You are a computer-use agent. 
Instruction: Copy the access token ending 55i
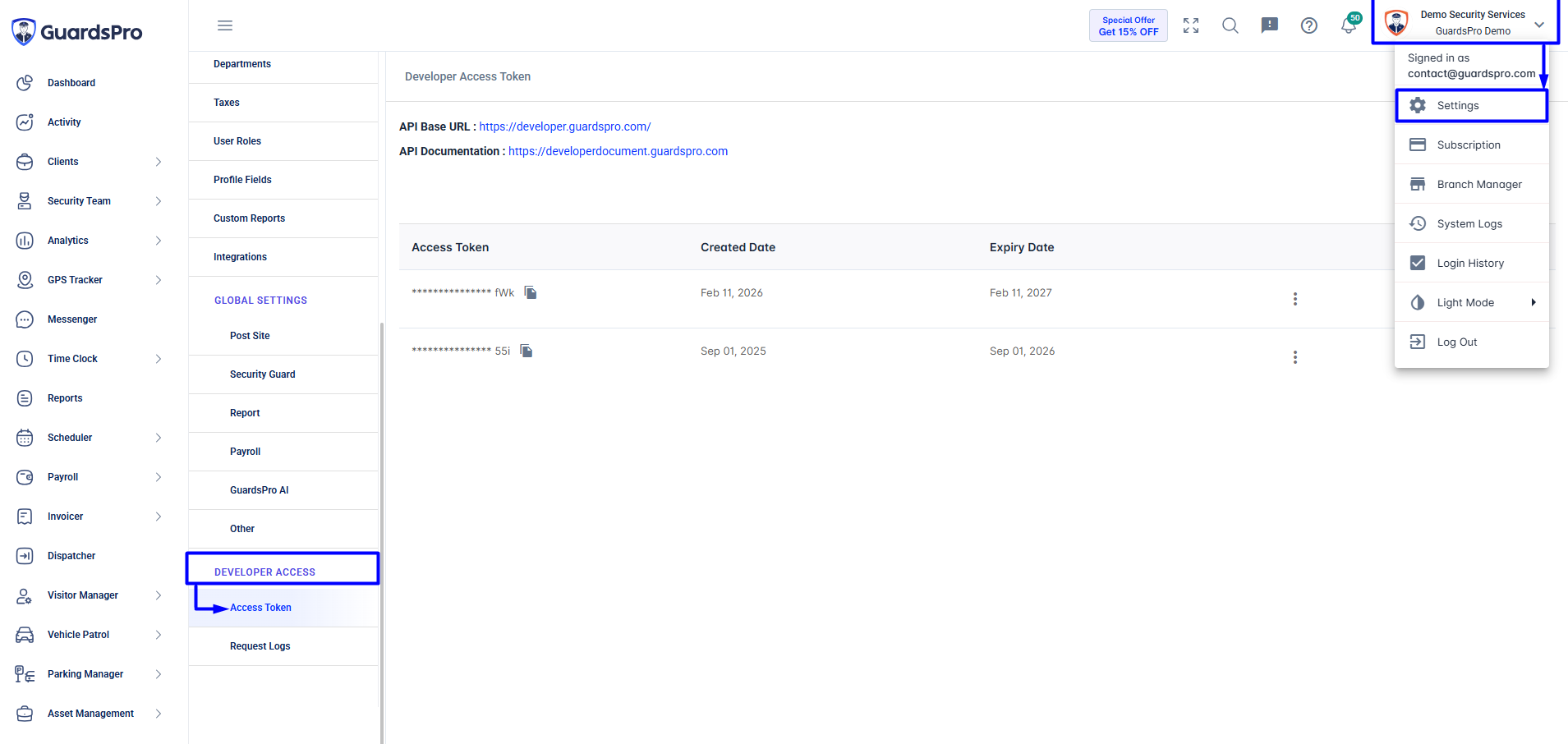click(x=526, y=351)
